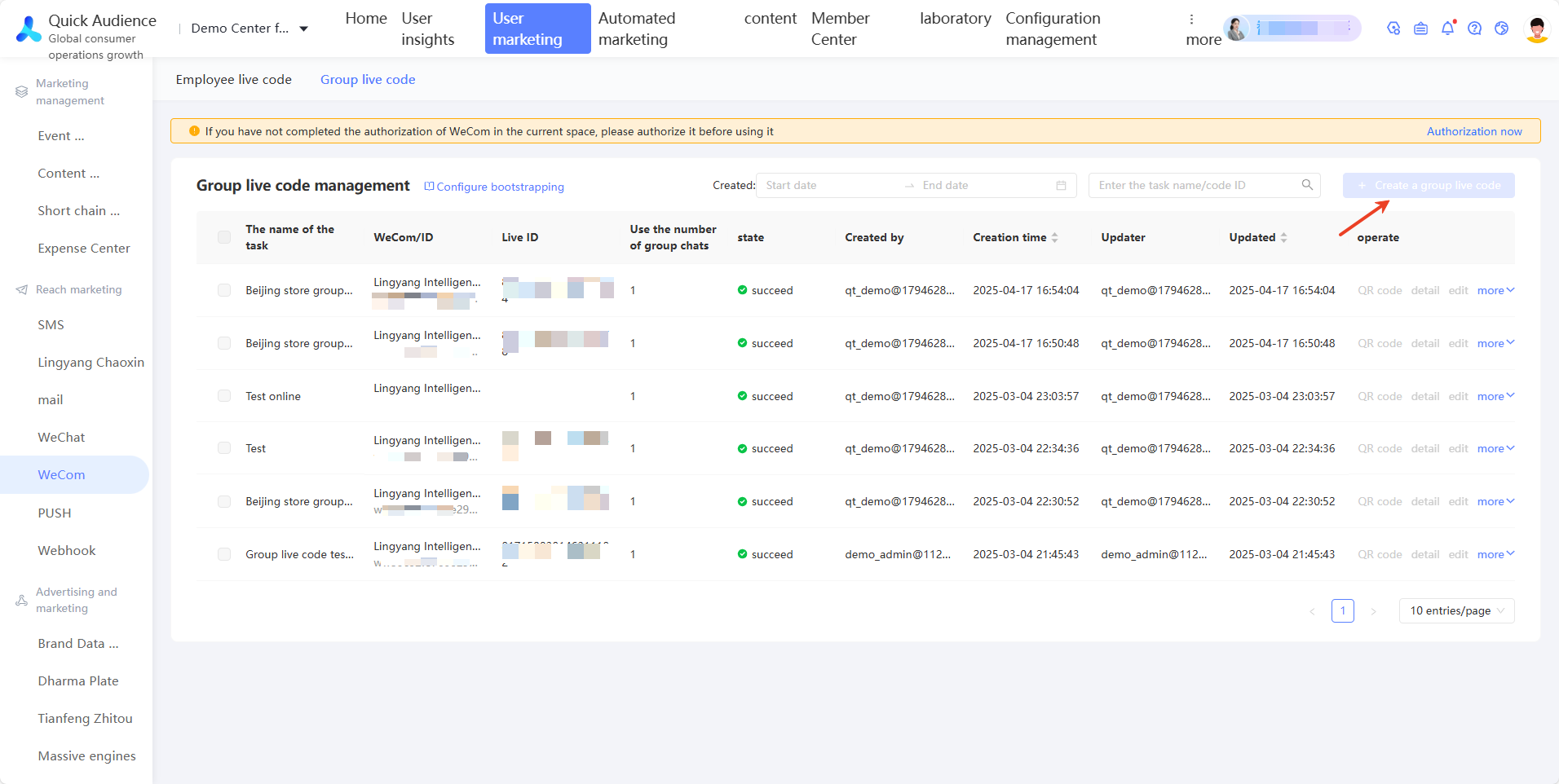Screen dimensions: 1559x784
Task: Focus the task name/code ID search field
Action: pyautogui.click(x=1195, y=185)
